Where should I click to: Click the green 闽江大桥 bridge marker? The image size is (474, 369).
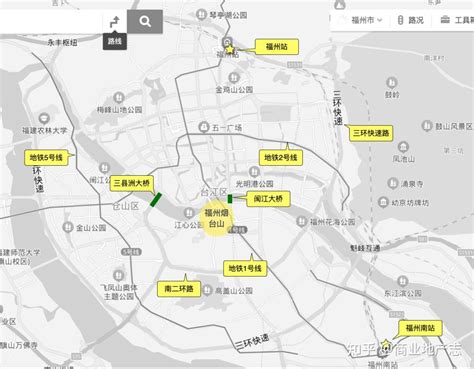pyautogui.click(x=230, y=199)
